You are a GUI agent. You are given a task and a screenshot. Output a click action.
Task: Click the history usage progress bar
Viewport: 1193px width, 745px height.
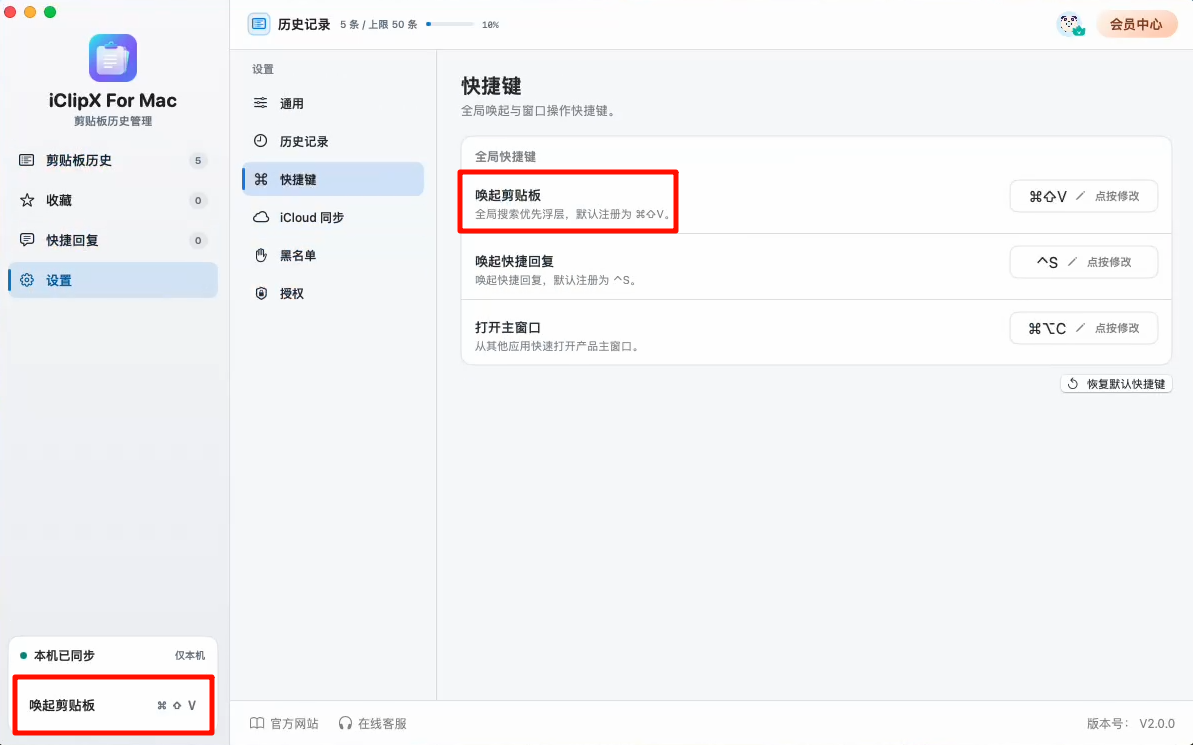[450, 24]
